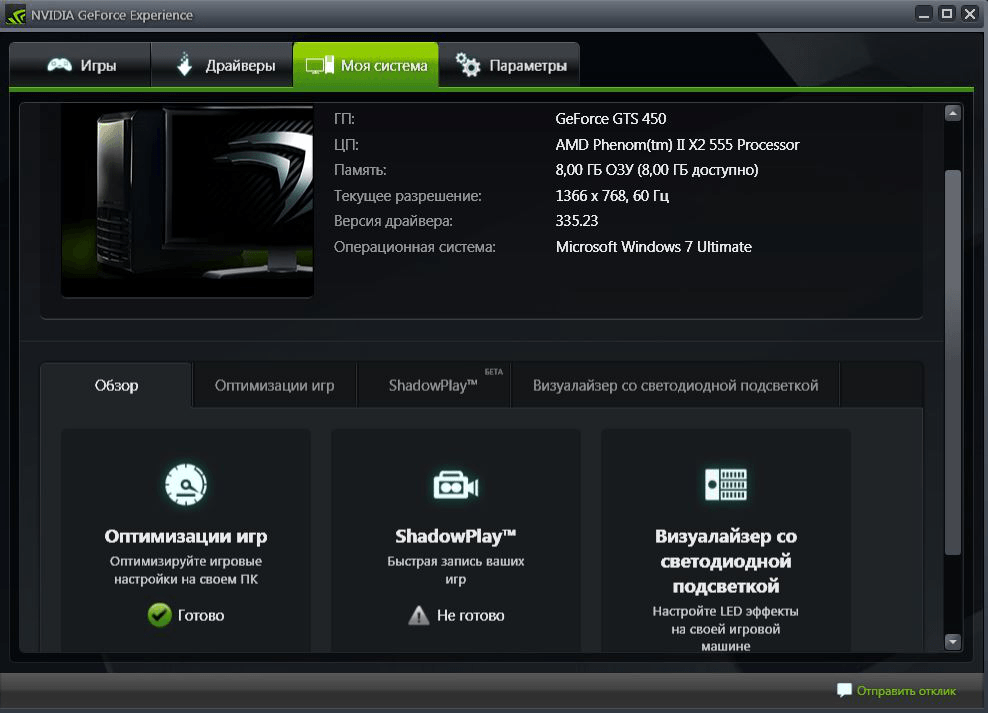Click the LED visualizer icon
988x713 pixels.
point(726,485)
